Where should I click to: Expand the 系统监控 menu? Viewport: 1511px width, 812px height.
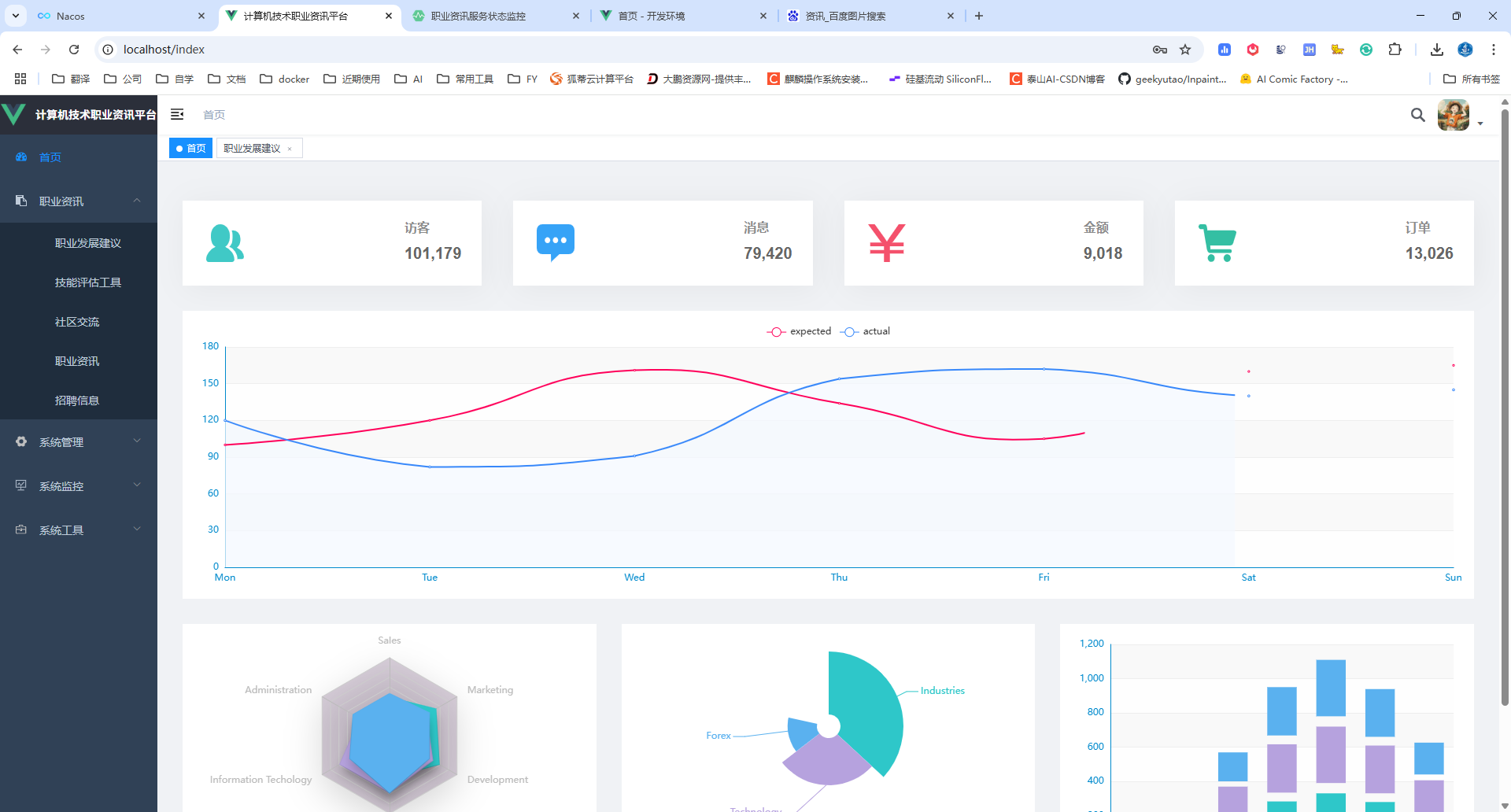(79, 486)
